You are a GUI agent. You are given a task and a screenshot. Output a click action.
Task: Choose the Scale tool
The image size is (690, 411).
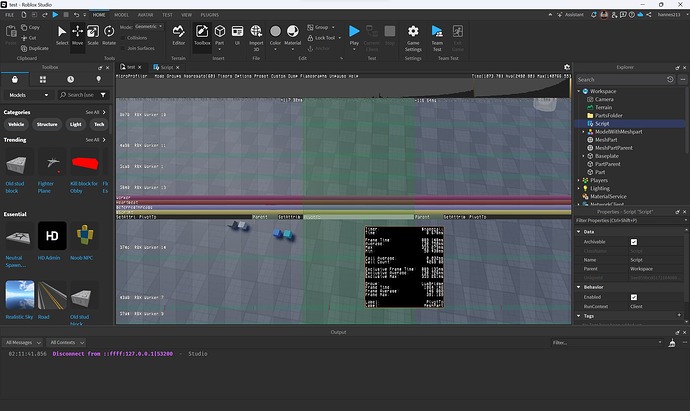pos(93,35)
